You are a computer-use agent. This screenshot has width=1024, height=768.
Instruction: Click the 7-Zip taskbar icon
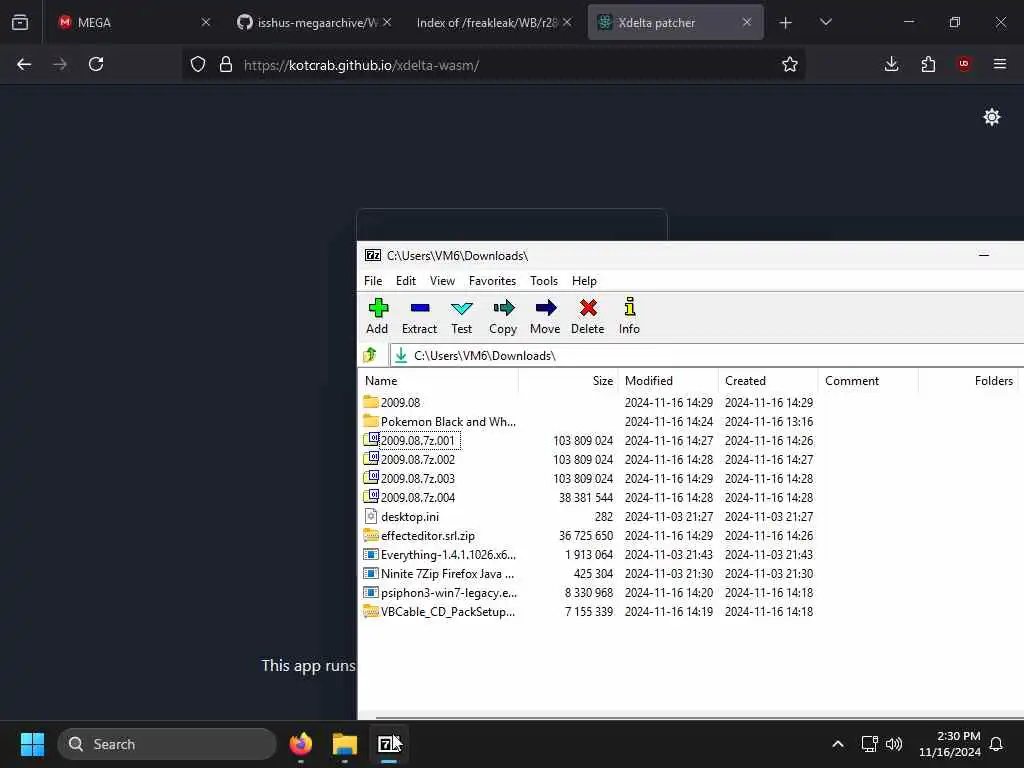click(389, 744)
